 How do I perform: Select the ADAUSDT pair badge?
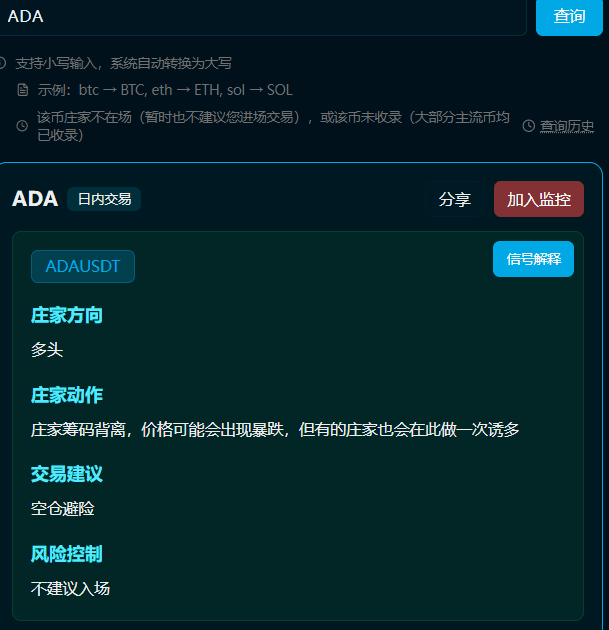point(83,266)
